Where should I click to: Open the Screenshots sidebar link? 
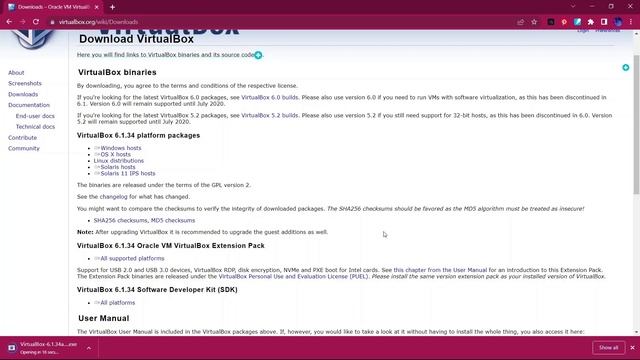pyautogui.click(x=25, y=83)
